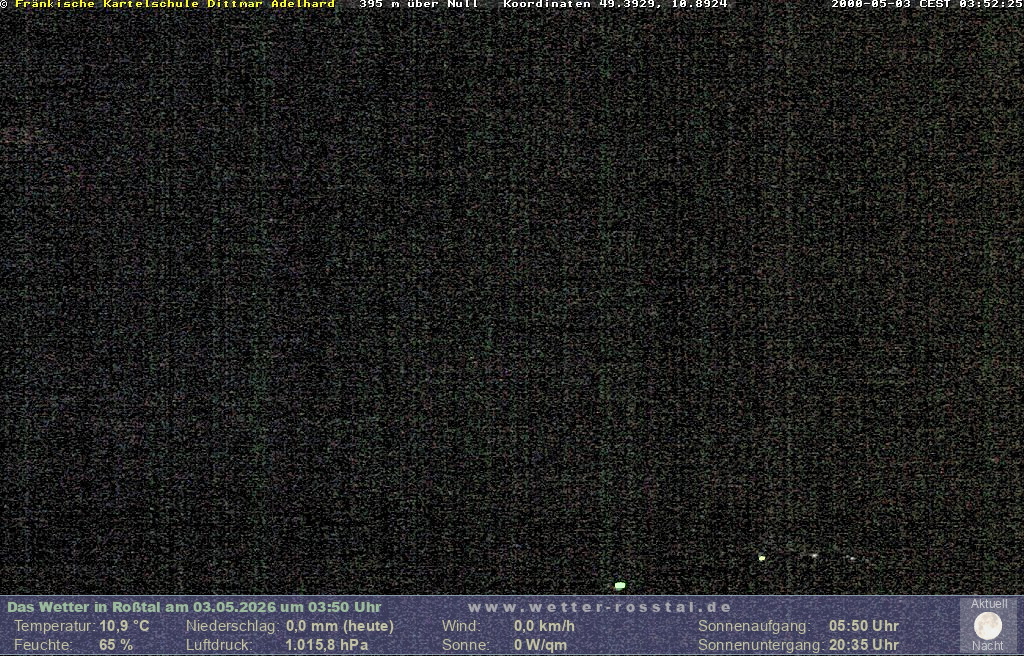Viewport: 1024px width, 656px height.
Task: Click the timestamp 2000-05-03 CEST overlay
Action: [927, 4]
